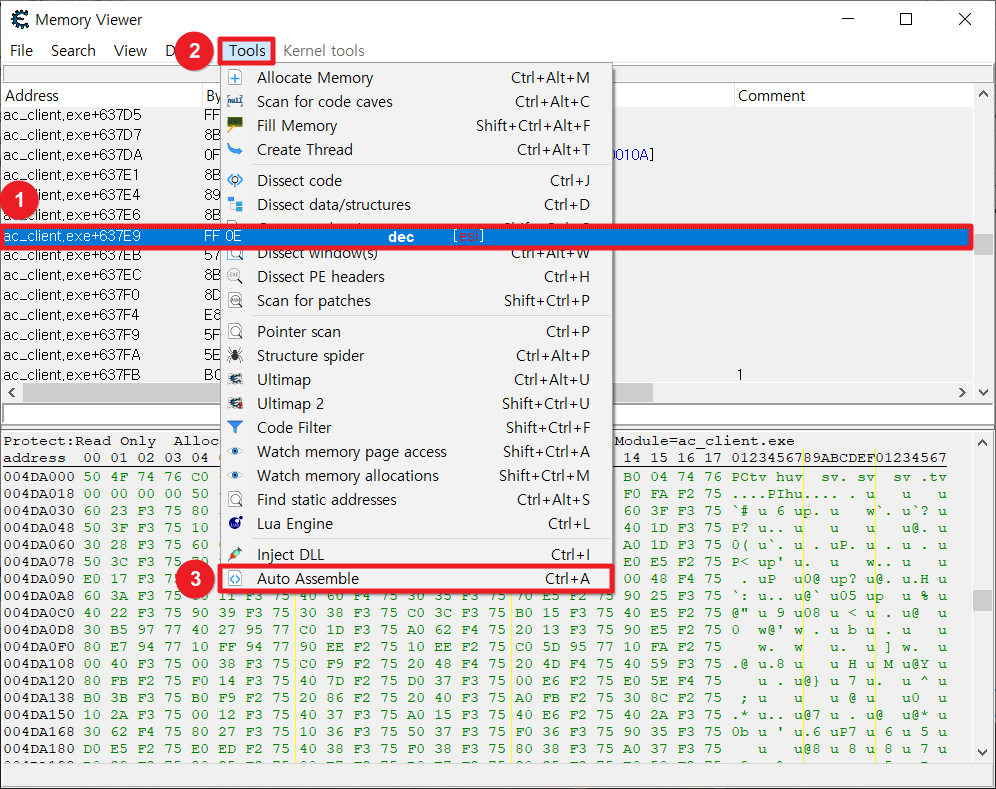
Task: Click hex view scrollbar down arrow
Action: tap(983, 752)
